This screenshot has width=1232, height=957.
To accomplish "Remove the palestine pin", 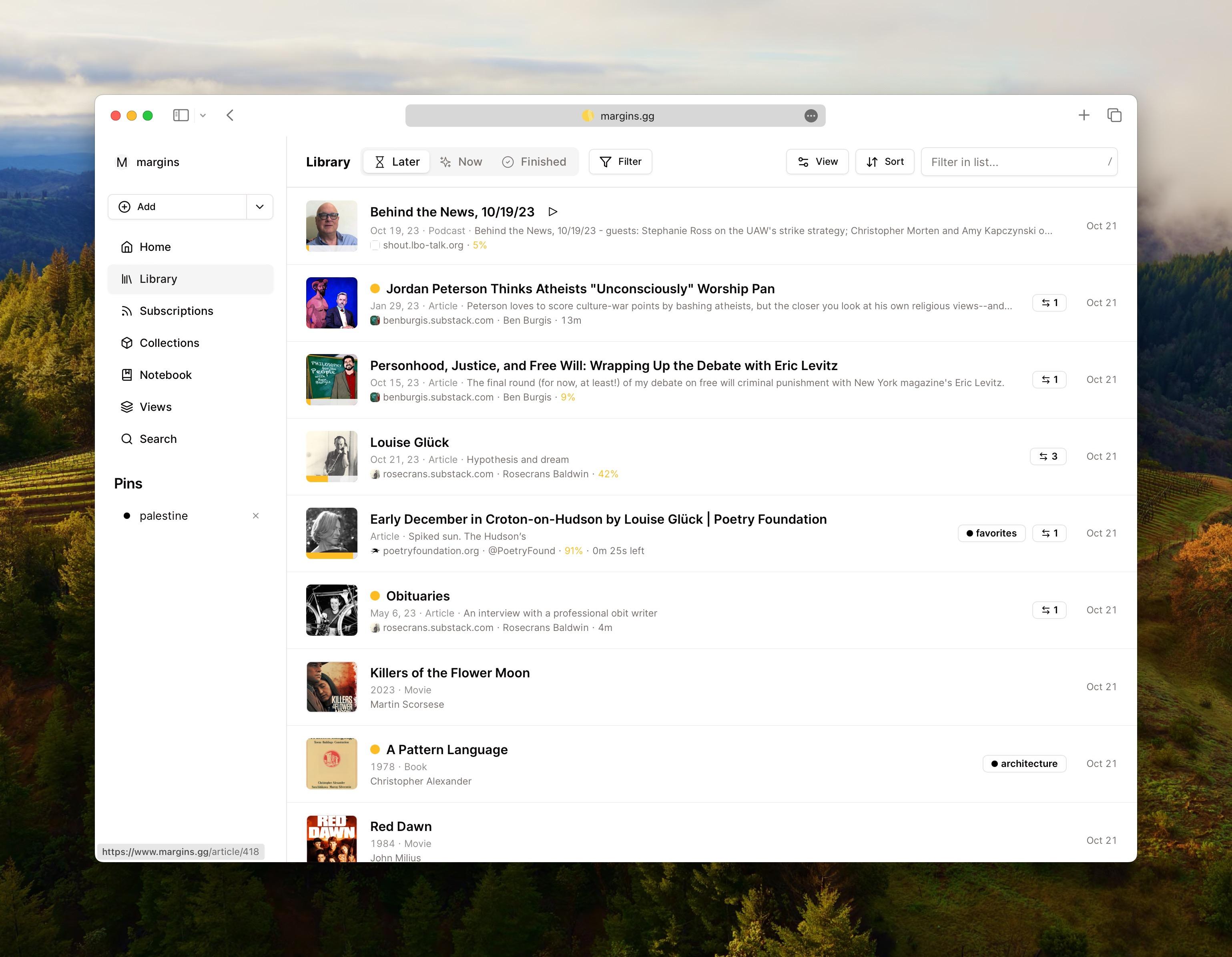I will [x=255, y=516].
